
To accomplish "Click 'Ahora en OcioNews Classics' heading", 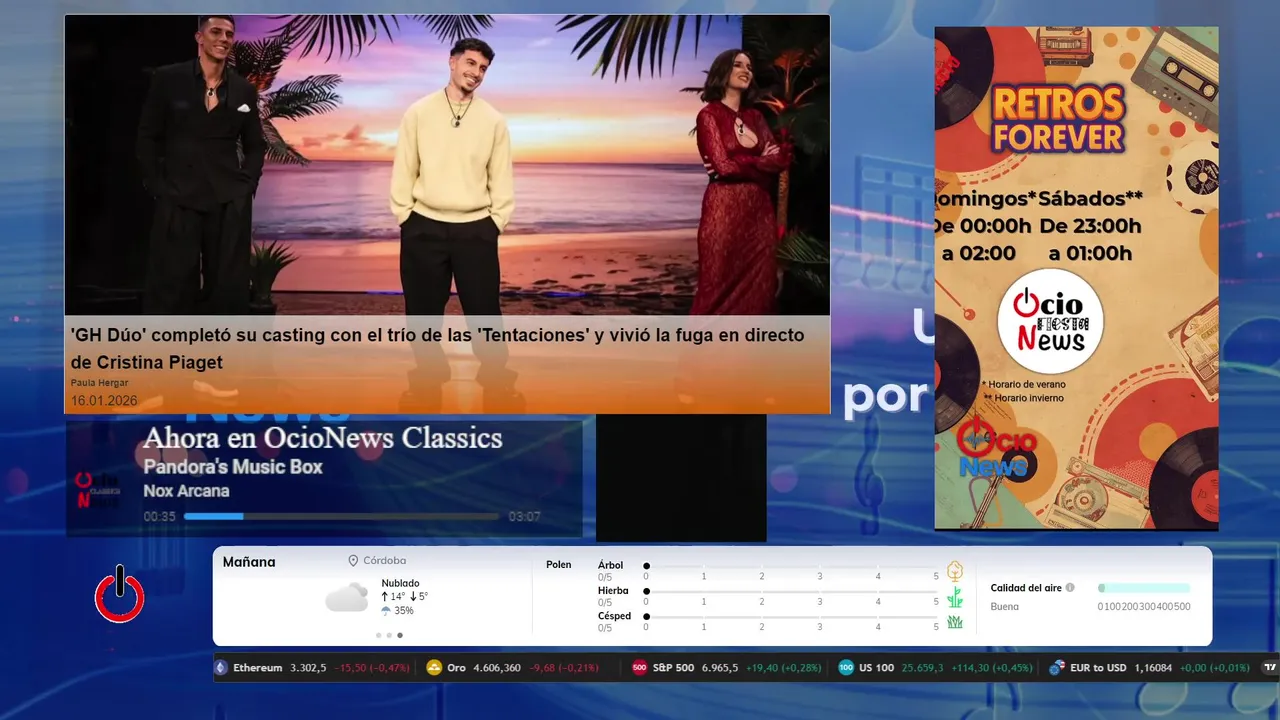I will coord(322,438).
